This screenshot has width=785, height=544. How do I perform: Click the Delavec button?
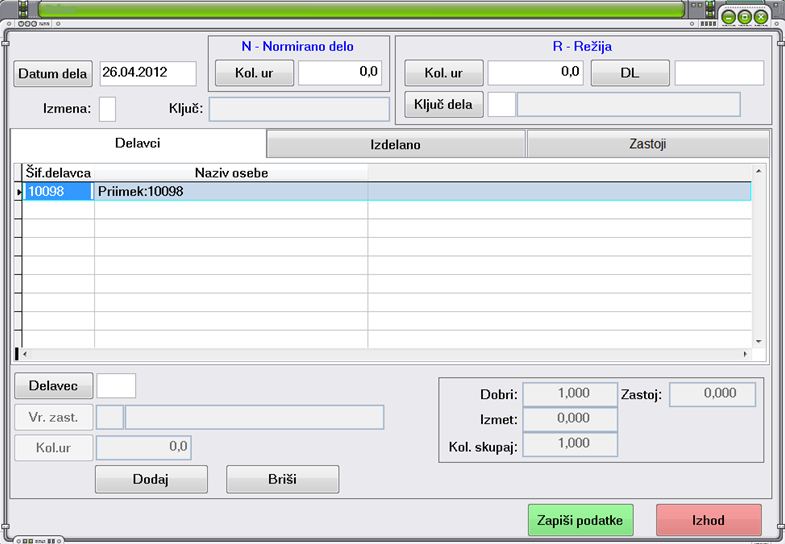54,386
